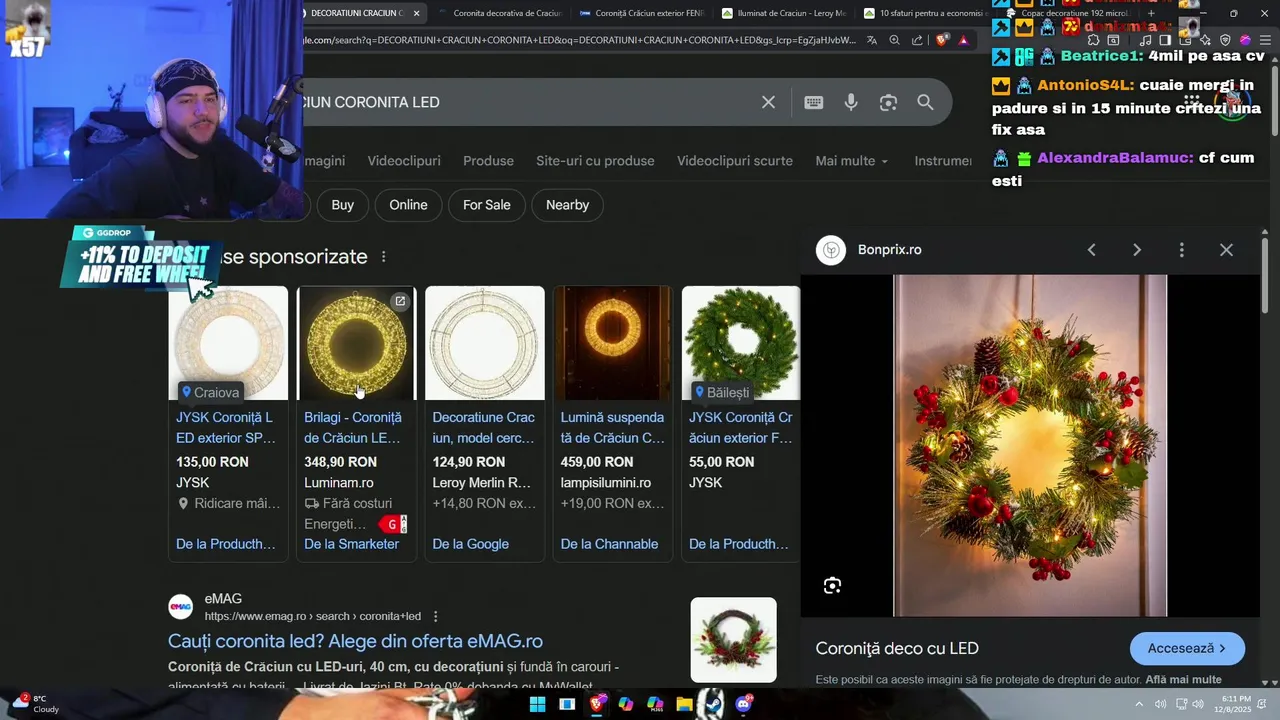
Task: Click 'De la Channable' under lampisilumini product
Action: point(609,544)
